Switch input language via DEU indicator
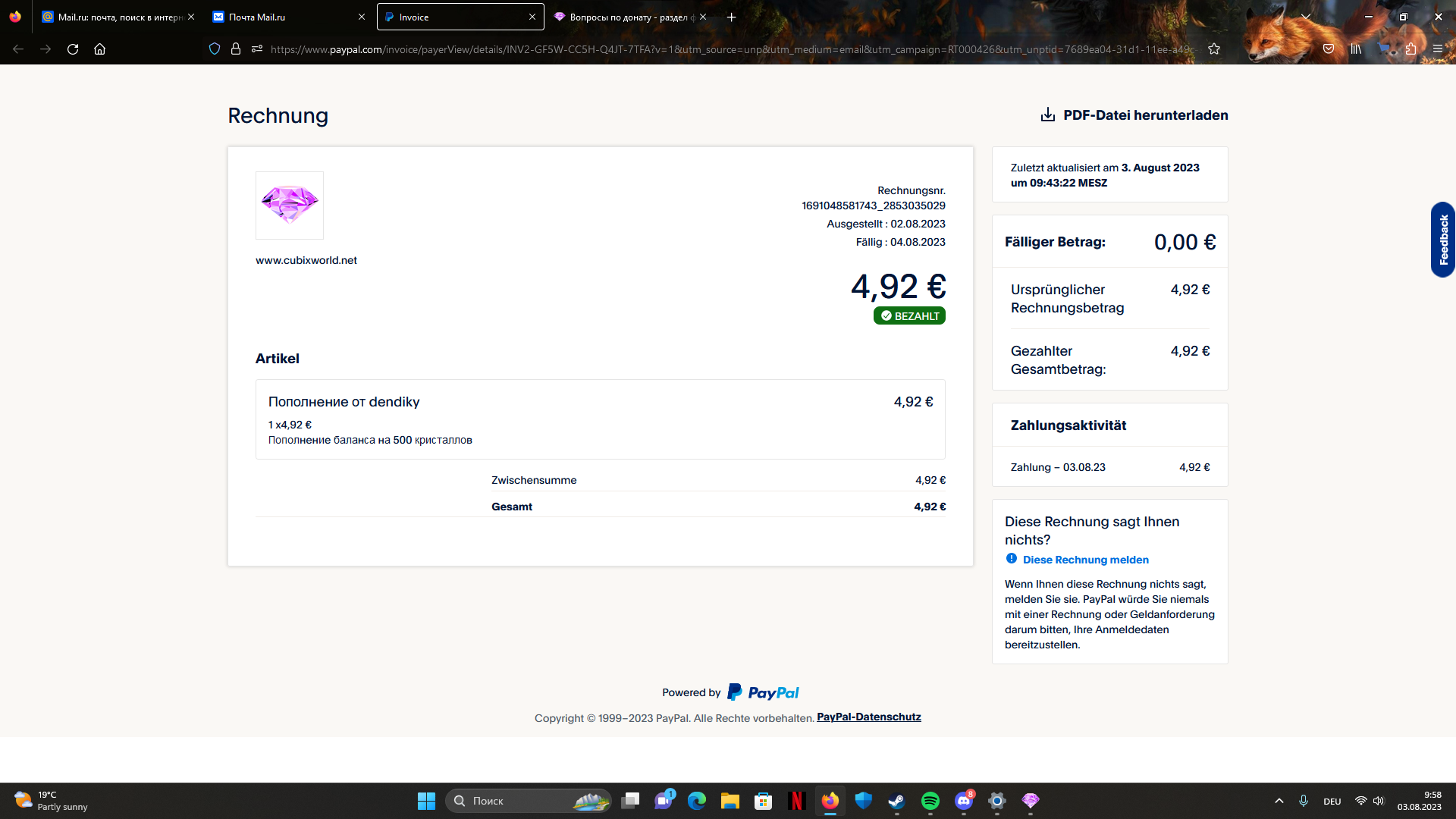Image resolution: width=1456 pixels, height=819 pixels. point(1332,801)
